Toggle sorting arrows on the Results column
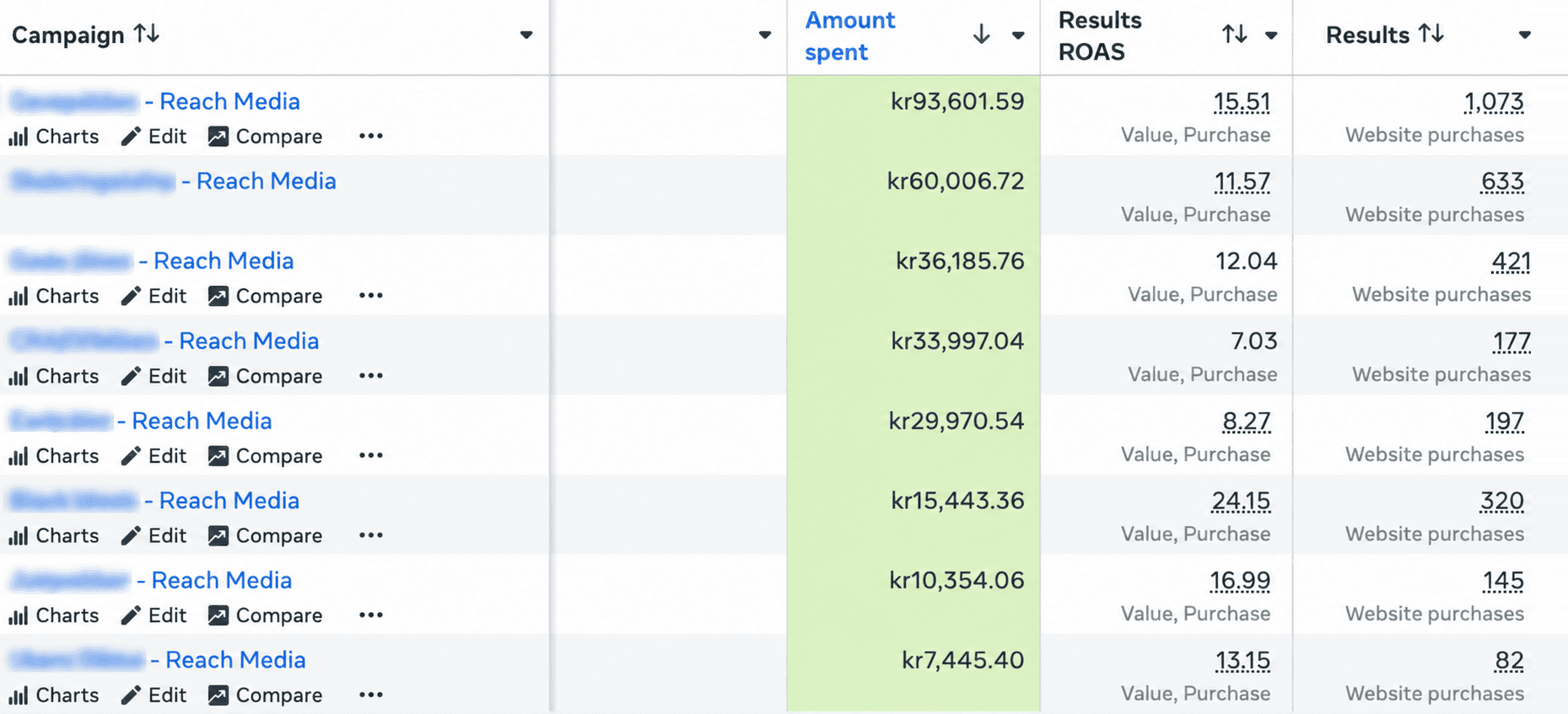The image size is (1568, 714). pos(1431,35)
